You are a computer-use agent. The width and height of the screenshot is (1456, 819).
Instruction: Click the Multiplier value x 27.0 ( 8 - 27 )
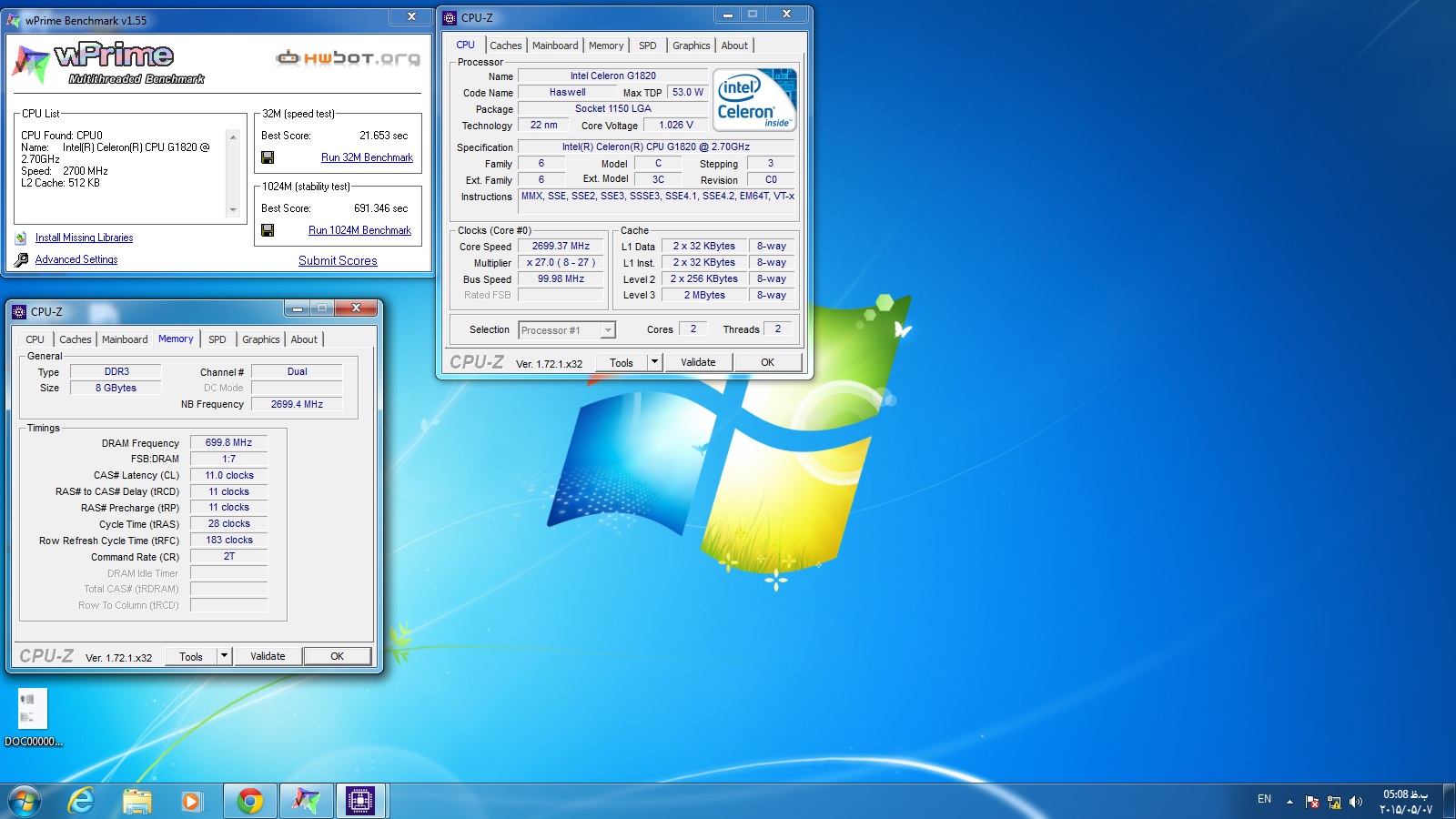pyautogui.click(x=561, y=262)
